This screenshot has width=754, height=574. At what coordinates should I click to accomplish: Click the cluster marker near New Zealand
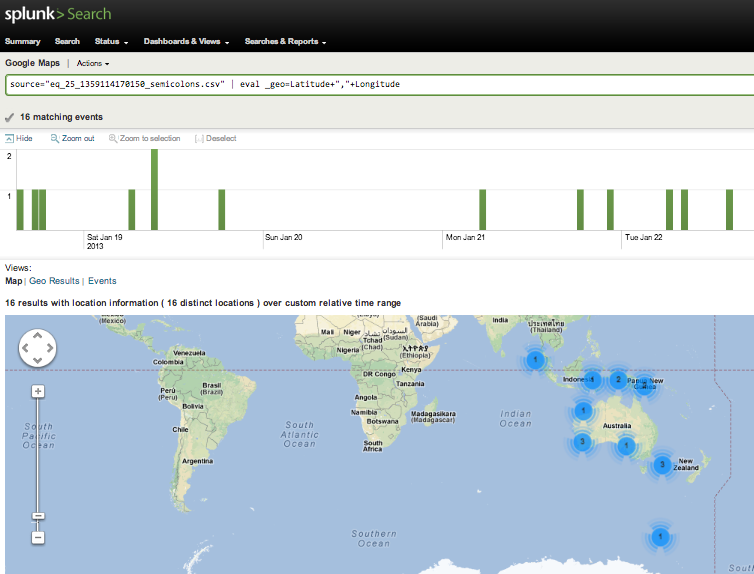tap(661, 464)
